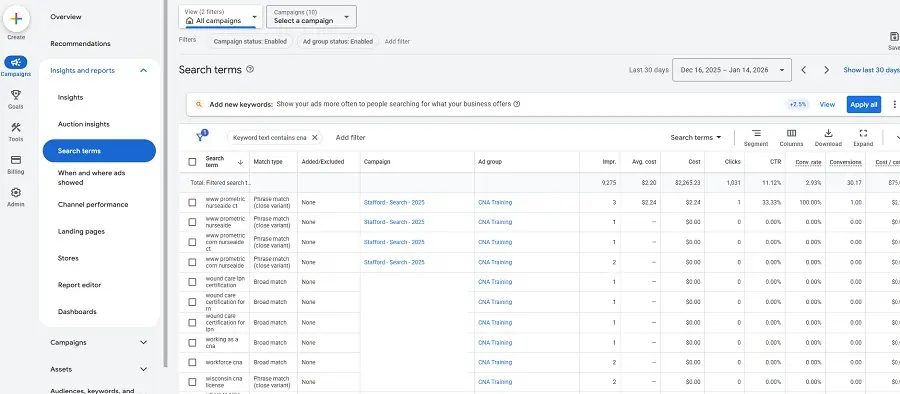
Task: Click Show last 30 days link
Action: 871,70
